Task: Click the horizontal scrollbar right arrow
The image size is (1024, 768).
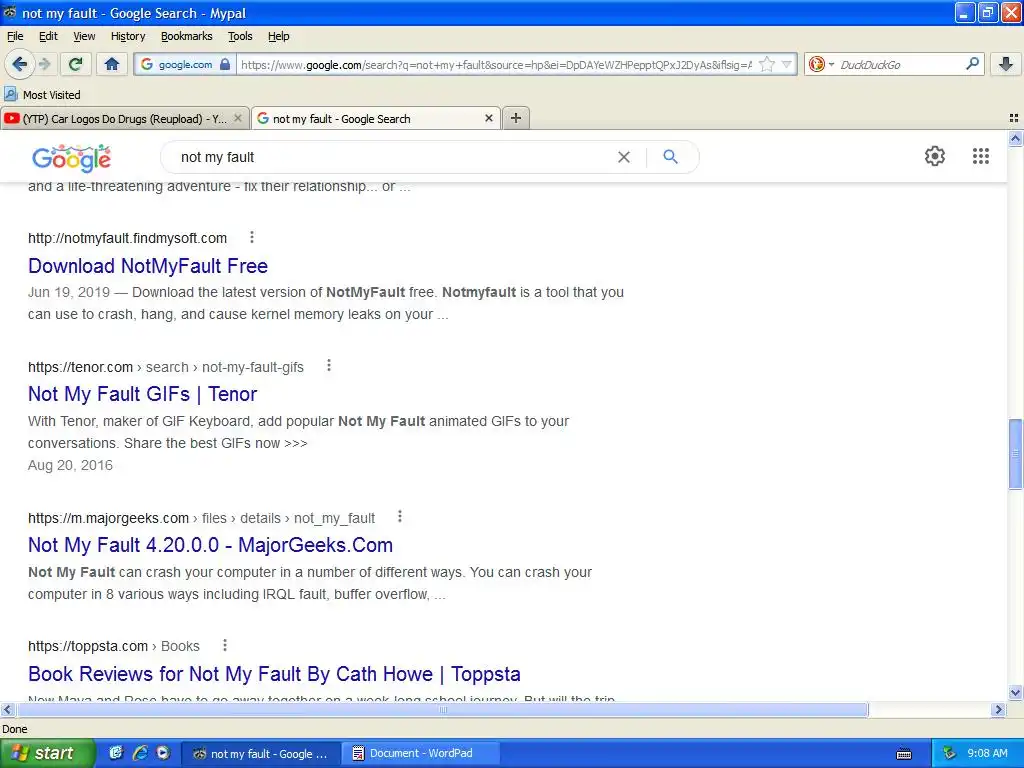Action: coord(998,709)
